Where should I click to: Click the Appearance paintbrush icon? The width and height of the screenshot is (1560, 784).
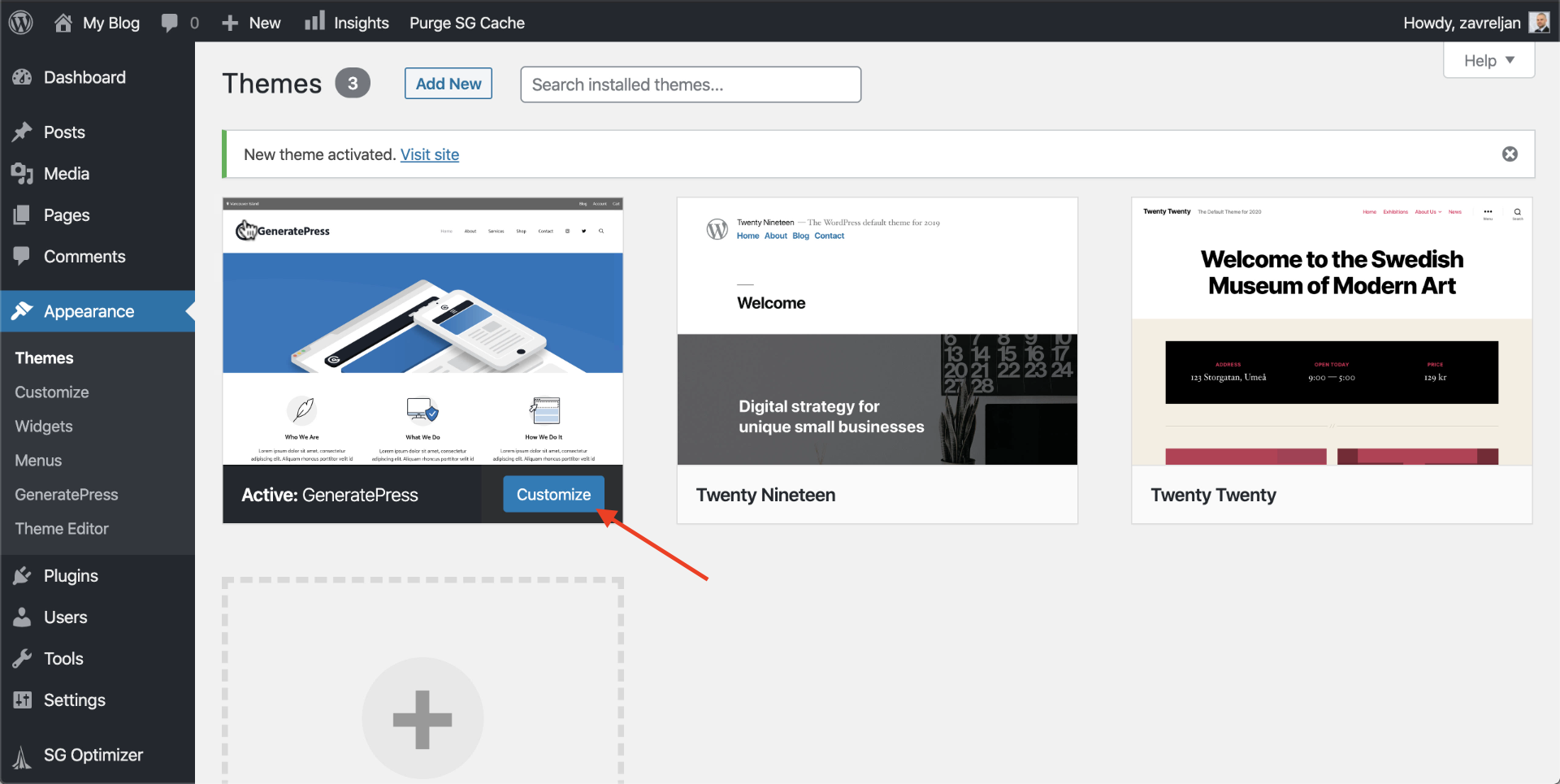[x=22, y=311]
